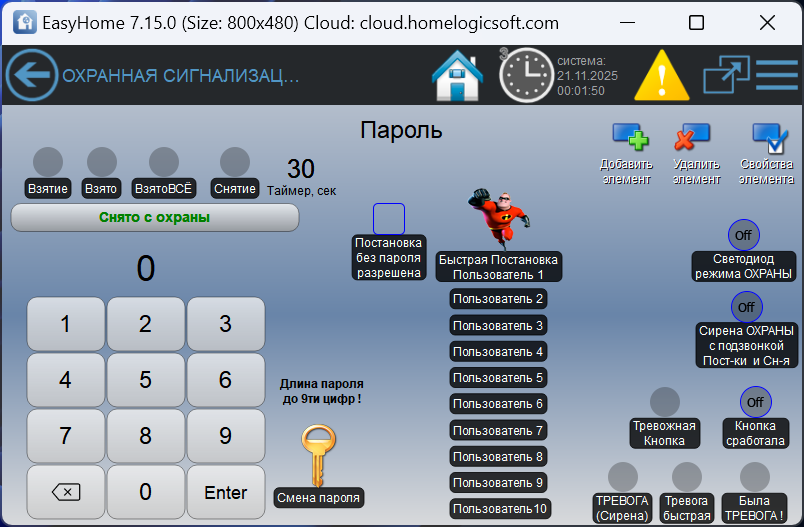Toggle Кнопка сработала Off switch

755,402
